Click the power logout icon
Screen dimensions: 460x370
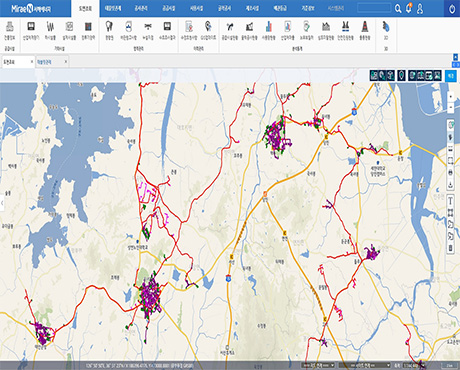coord(452,9)
